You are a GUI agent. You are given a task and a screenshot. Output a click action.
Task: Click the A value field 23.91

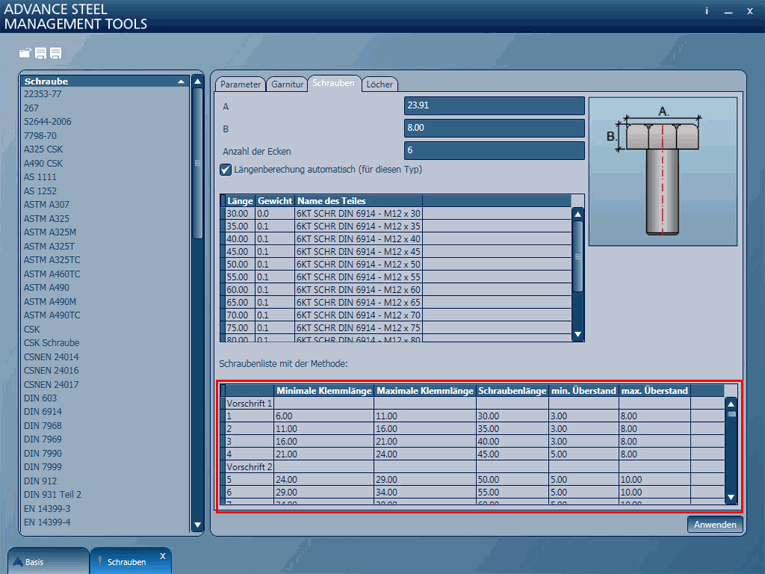[x=494, y=105]
